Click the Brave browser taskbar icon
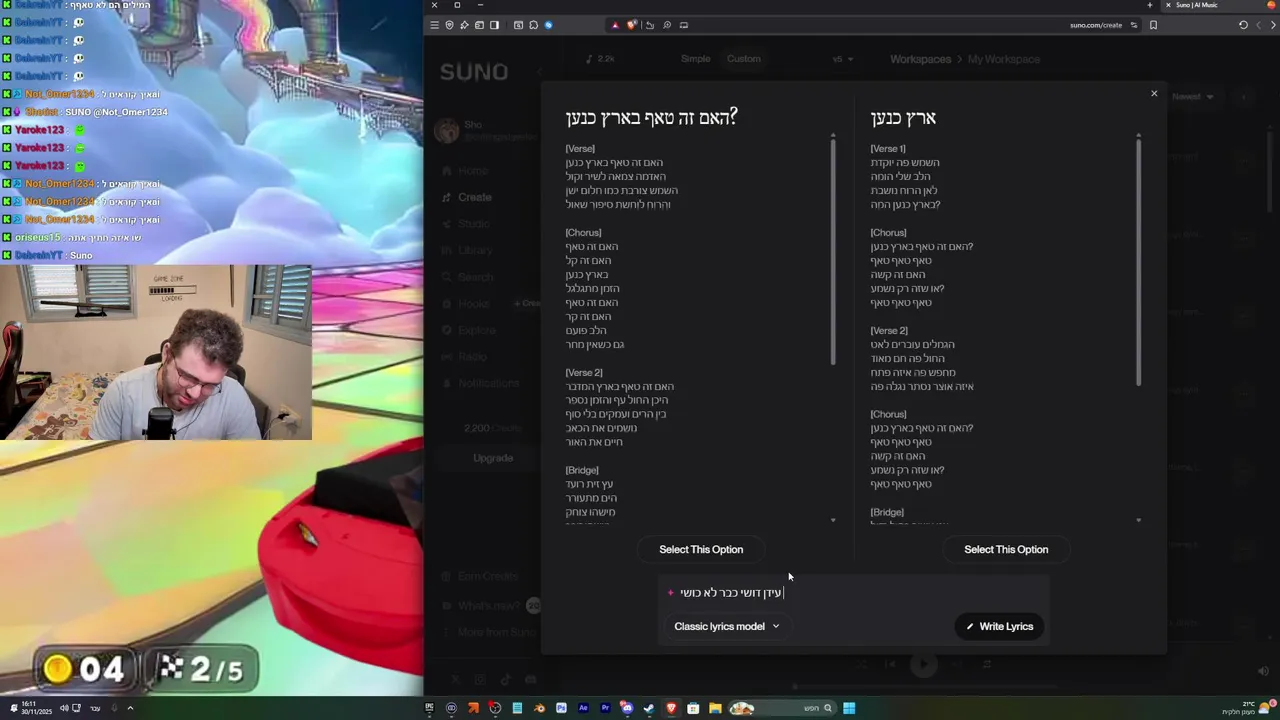The width and height of the screenshot is (1280, 720). tap(671, 708)
